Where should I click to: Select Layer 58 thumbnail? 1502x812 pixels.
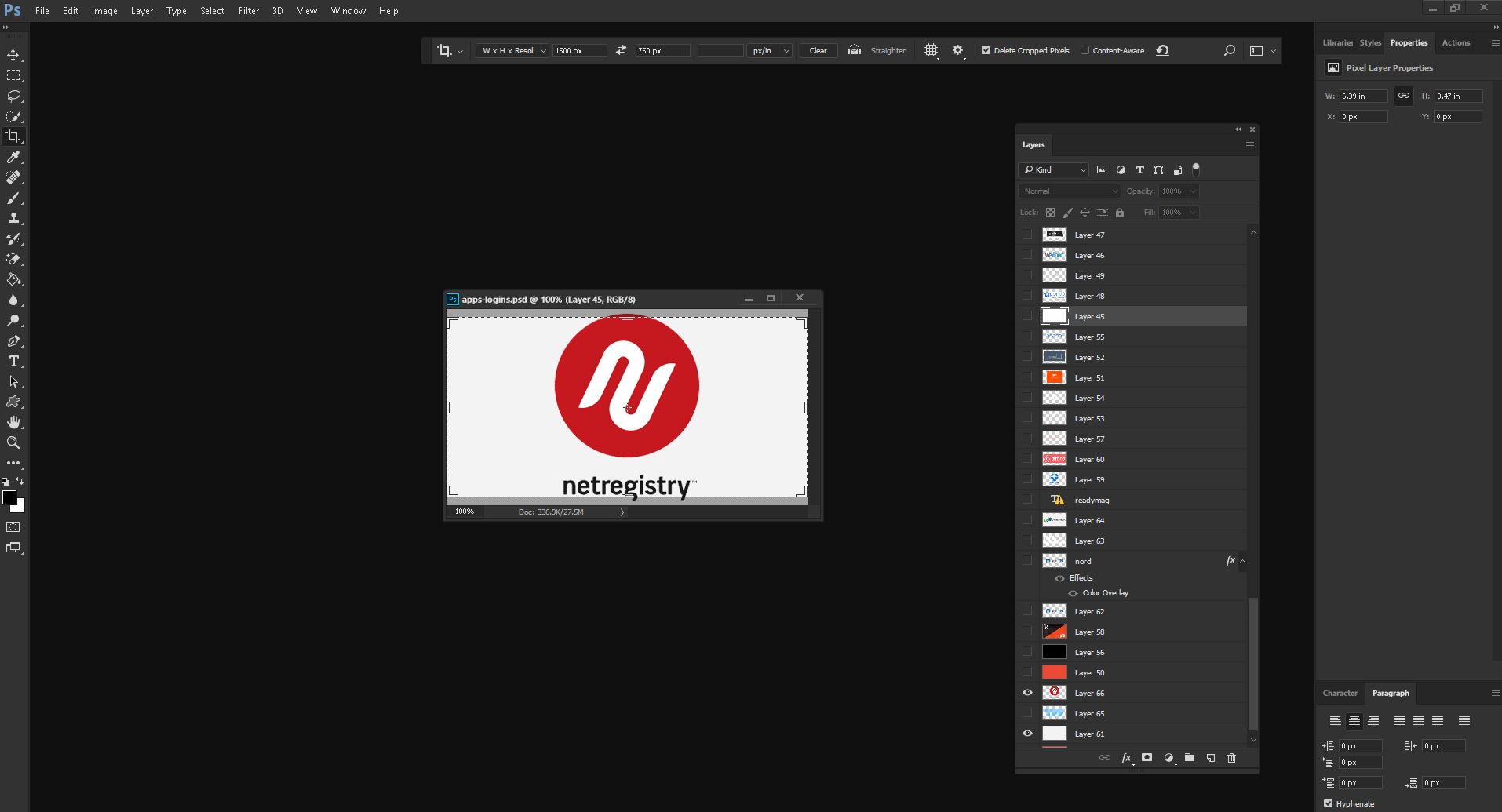pos(1054,632)
